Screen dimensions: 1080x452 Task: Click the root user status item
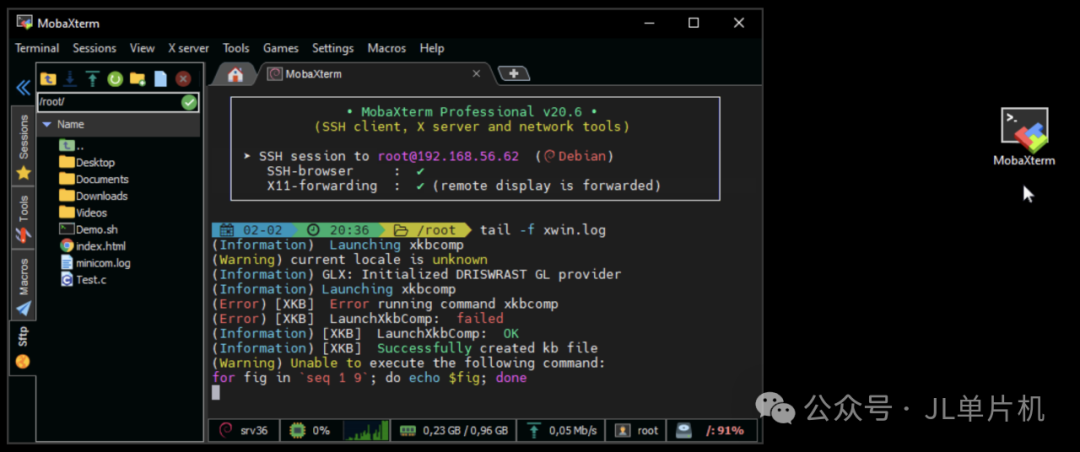pos(638,431)
